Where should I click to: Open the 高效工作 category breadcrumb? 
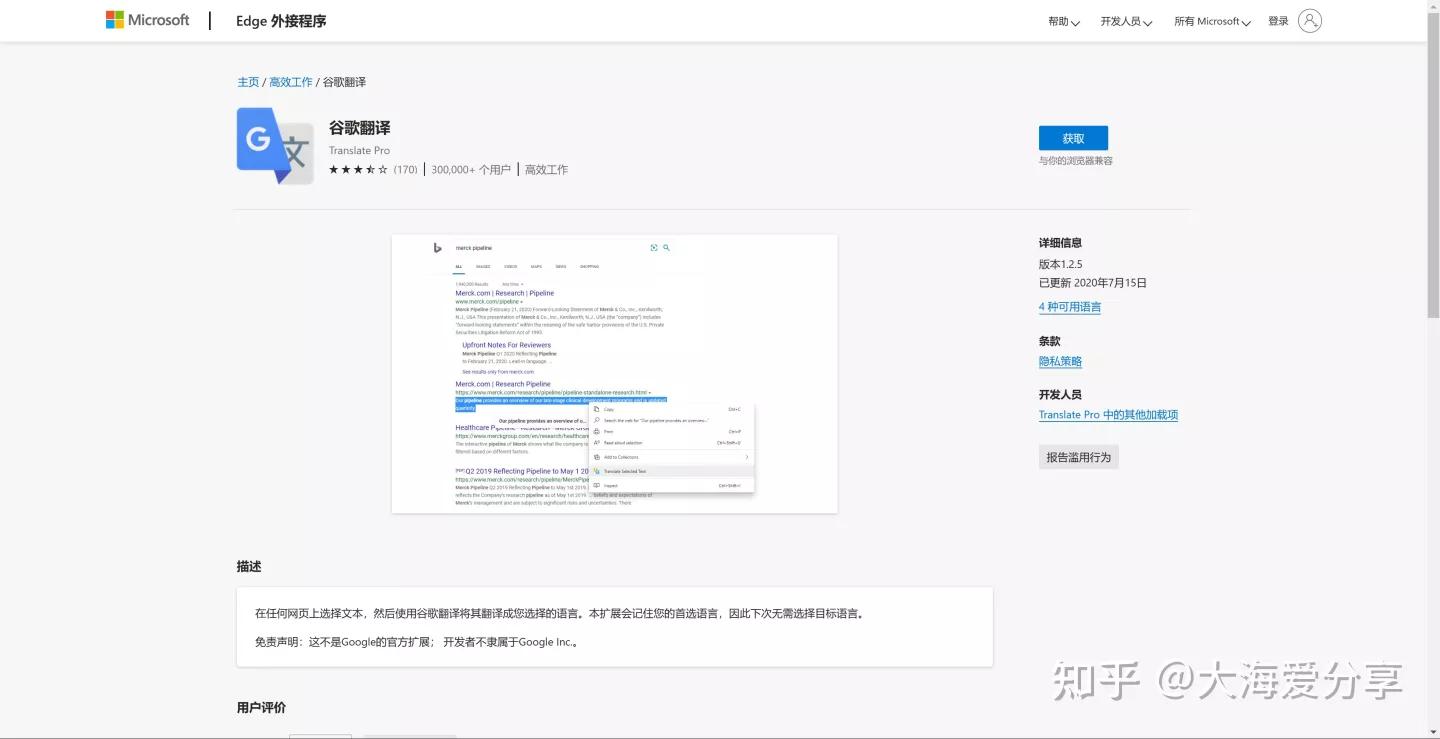click(290, 81)
